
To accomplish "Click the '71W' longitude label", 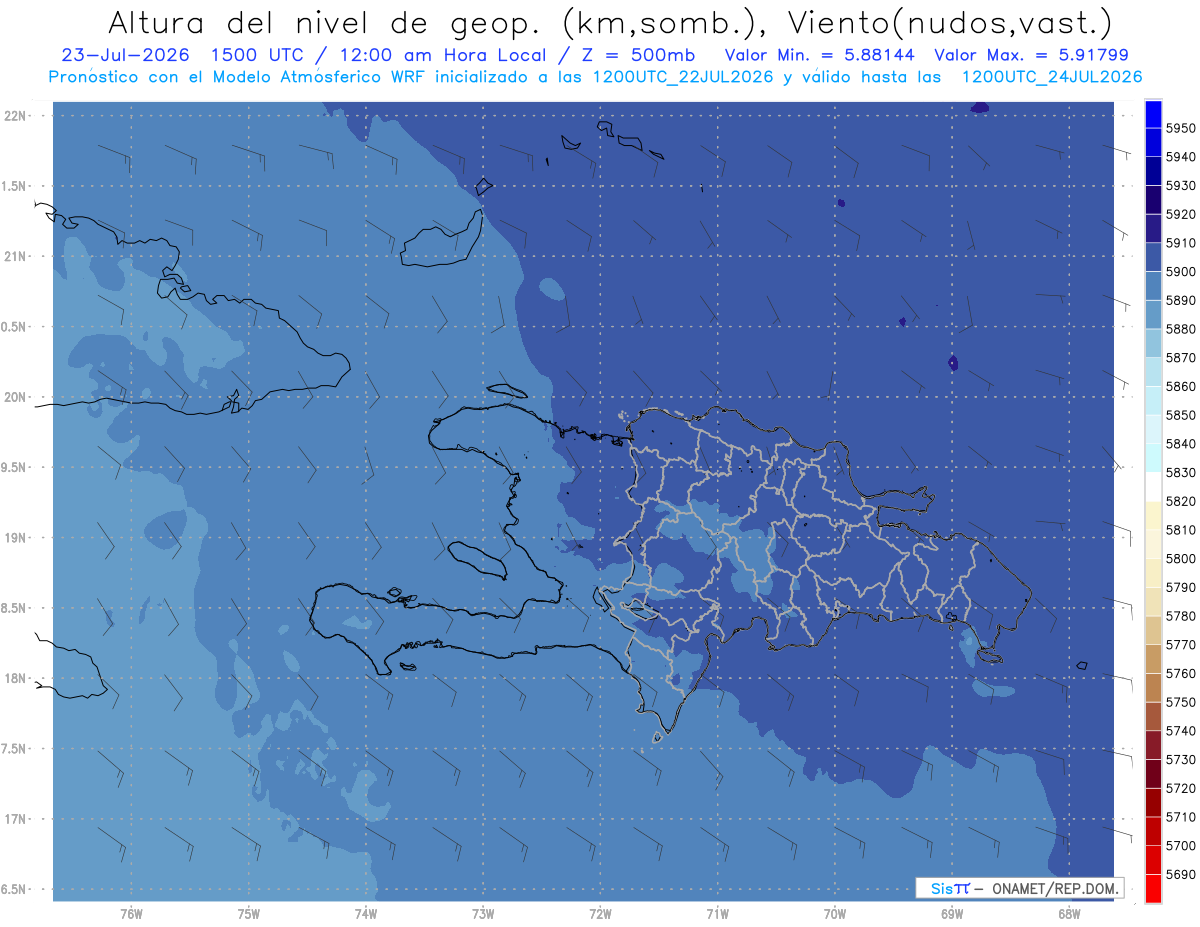I will (x=717, y=914).
